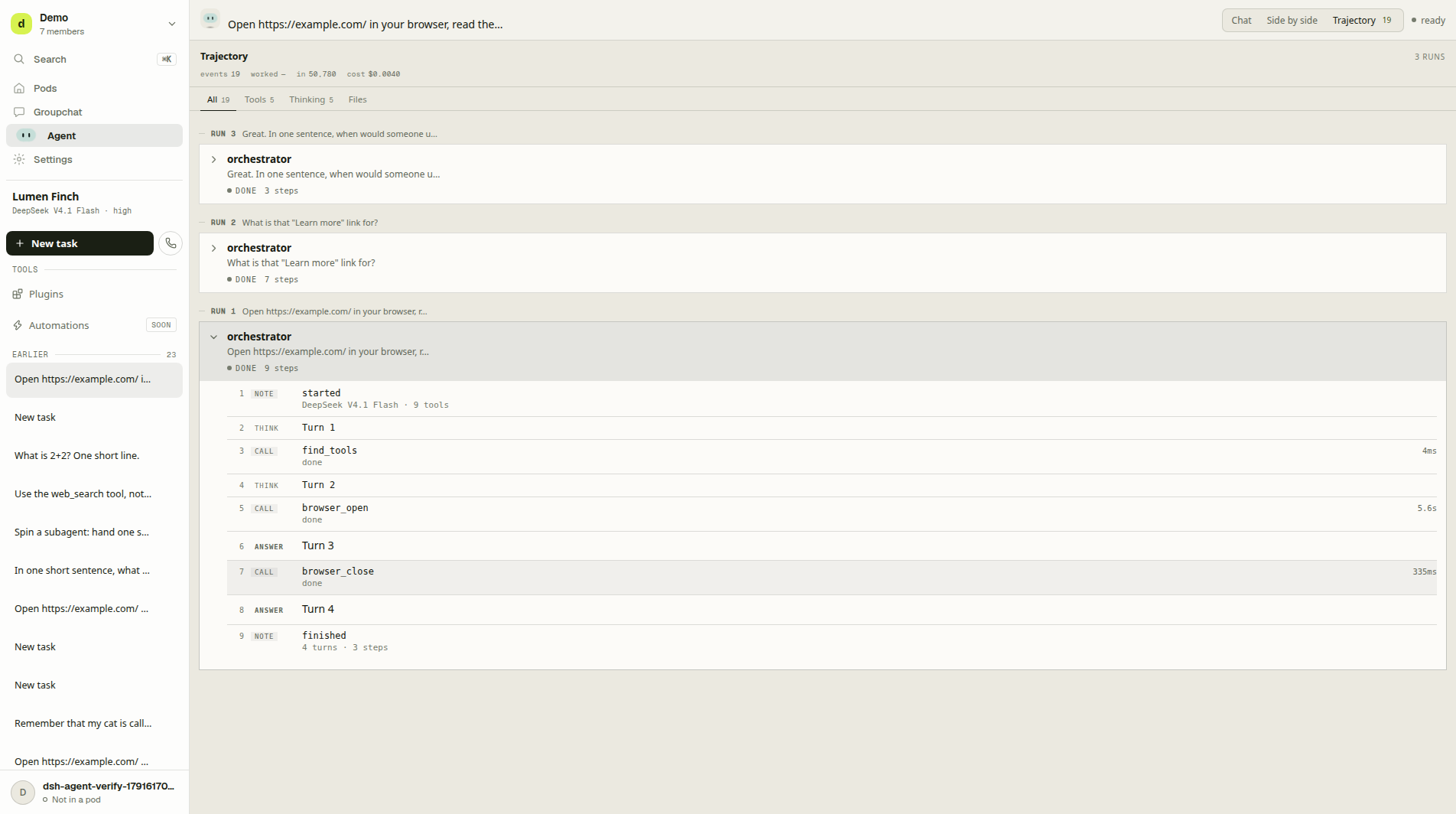The height and width of the screenshot is (814, 1456).
Task: Click the Automations lightning icon
Action: tap(18, 325)
